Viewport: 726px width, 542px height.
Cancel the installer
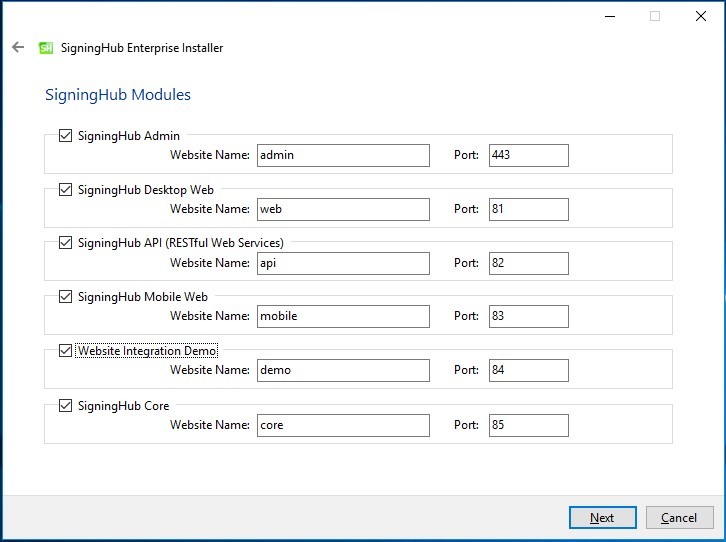[x=679, y=517]
